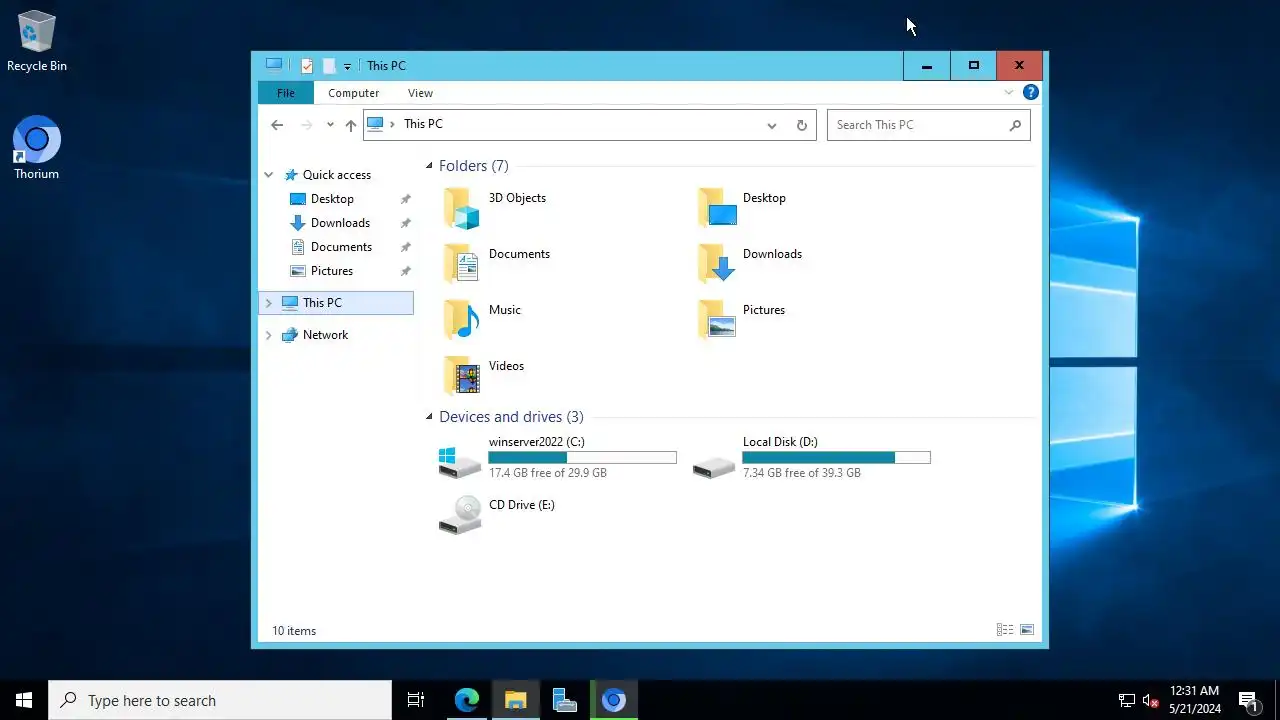Click the taskbar clock and date
1280x720 pixels.
coord(1194,700)
